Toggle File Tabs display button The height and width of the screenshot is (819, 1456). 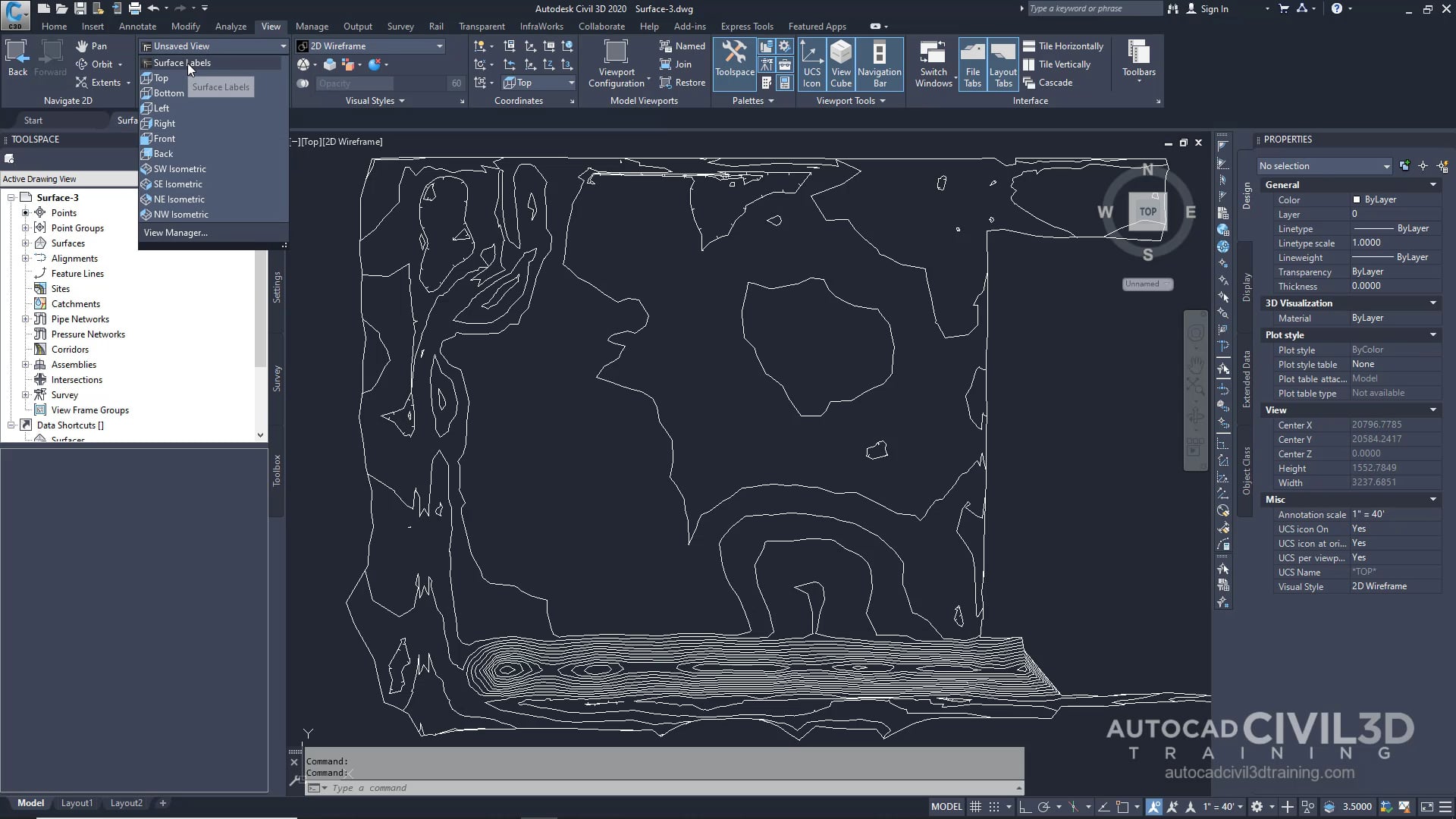click(972, 64)
